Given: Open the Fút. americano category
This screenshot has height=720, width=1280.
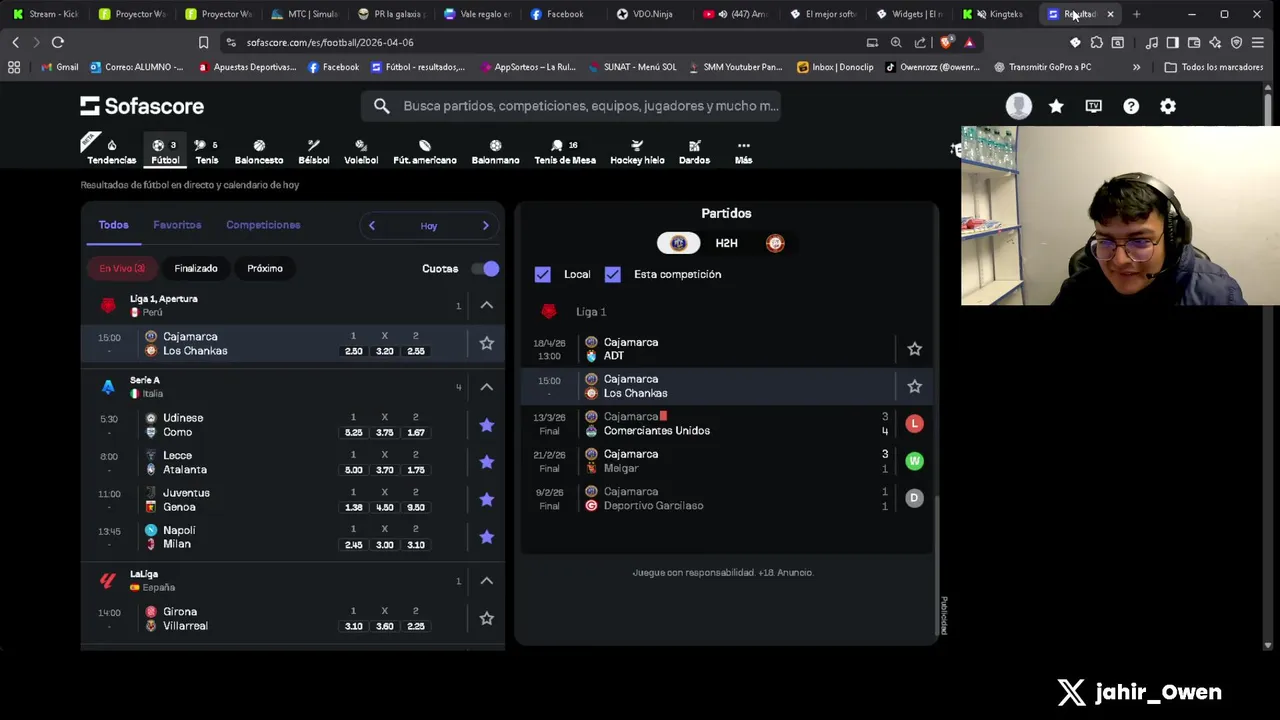Looking at the screenshot, I should click(425, 152).
